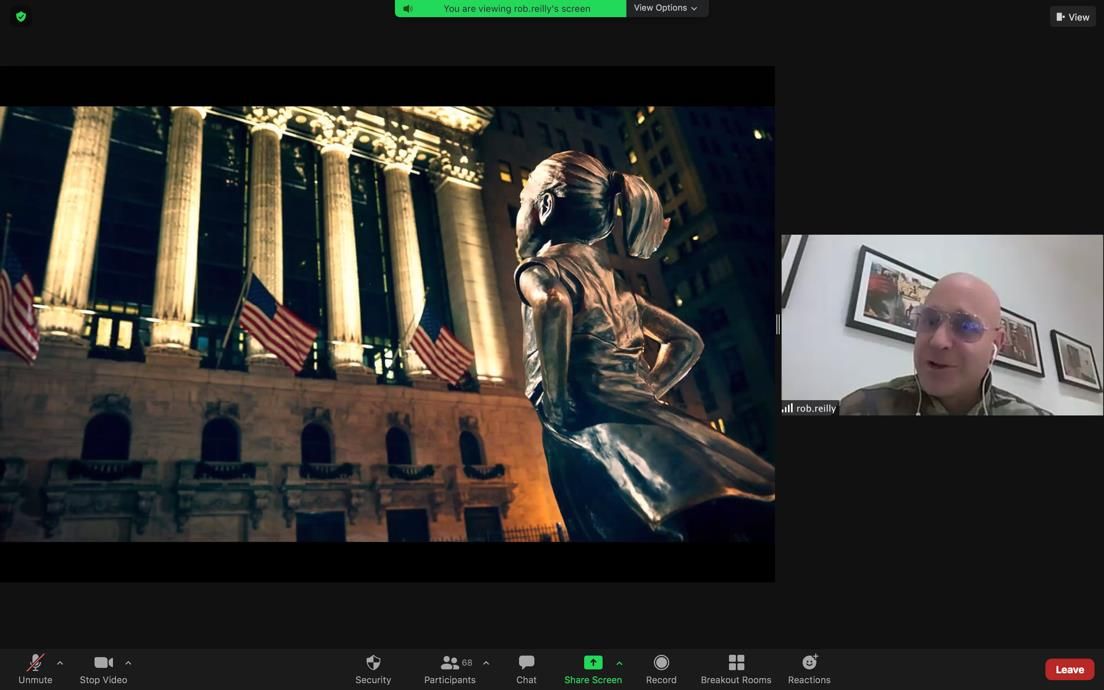Expand video options arrow beside Stop Video
This screenshot has width=1104, height=690.
click(128, 663)
